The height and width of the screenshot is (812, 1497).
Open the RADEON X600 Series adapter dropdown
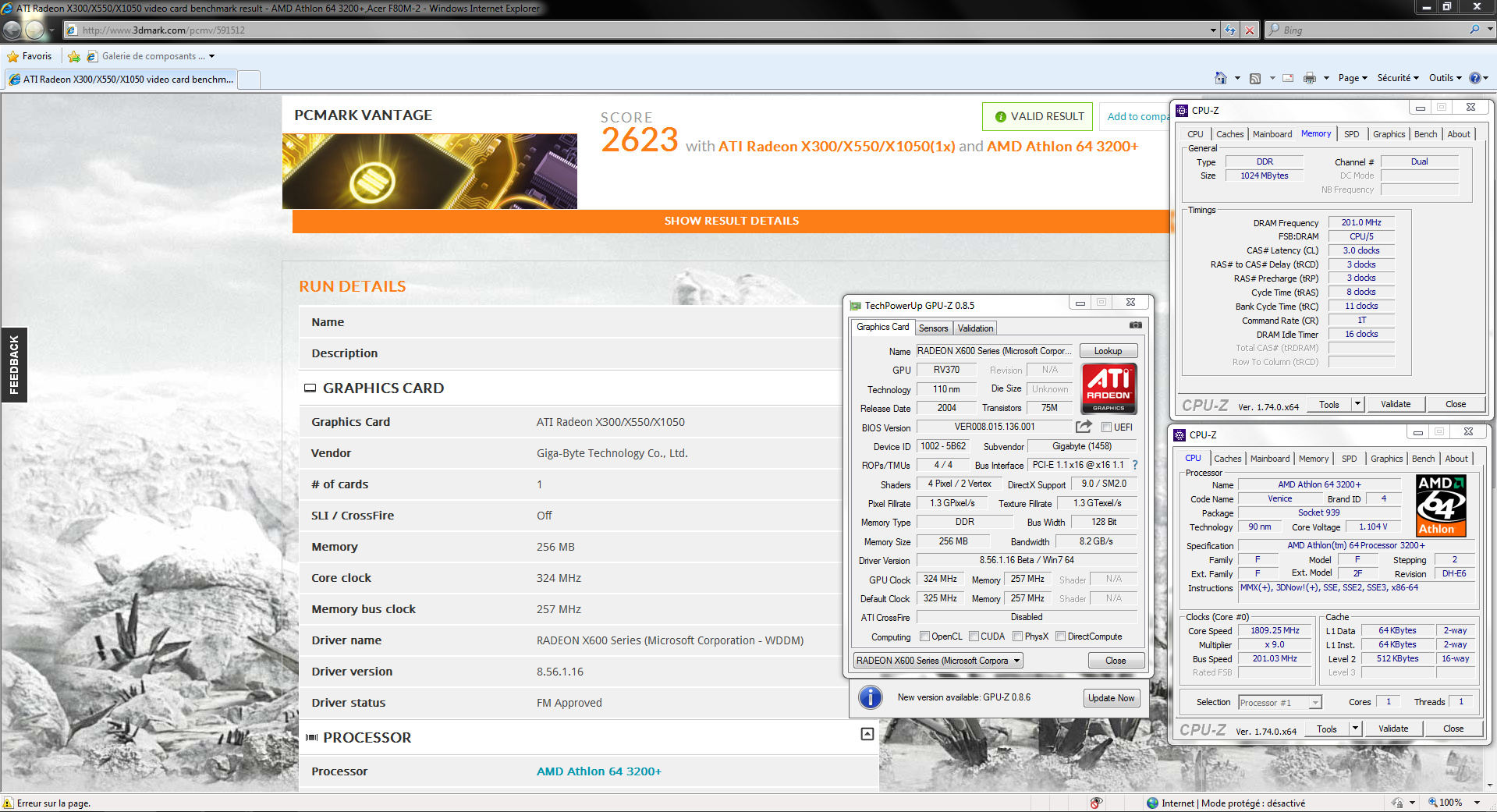click(x=938, y=661)
